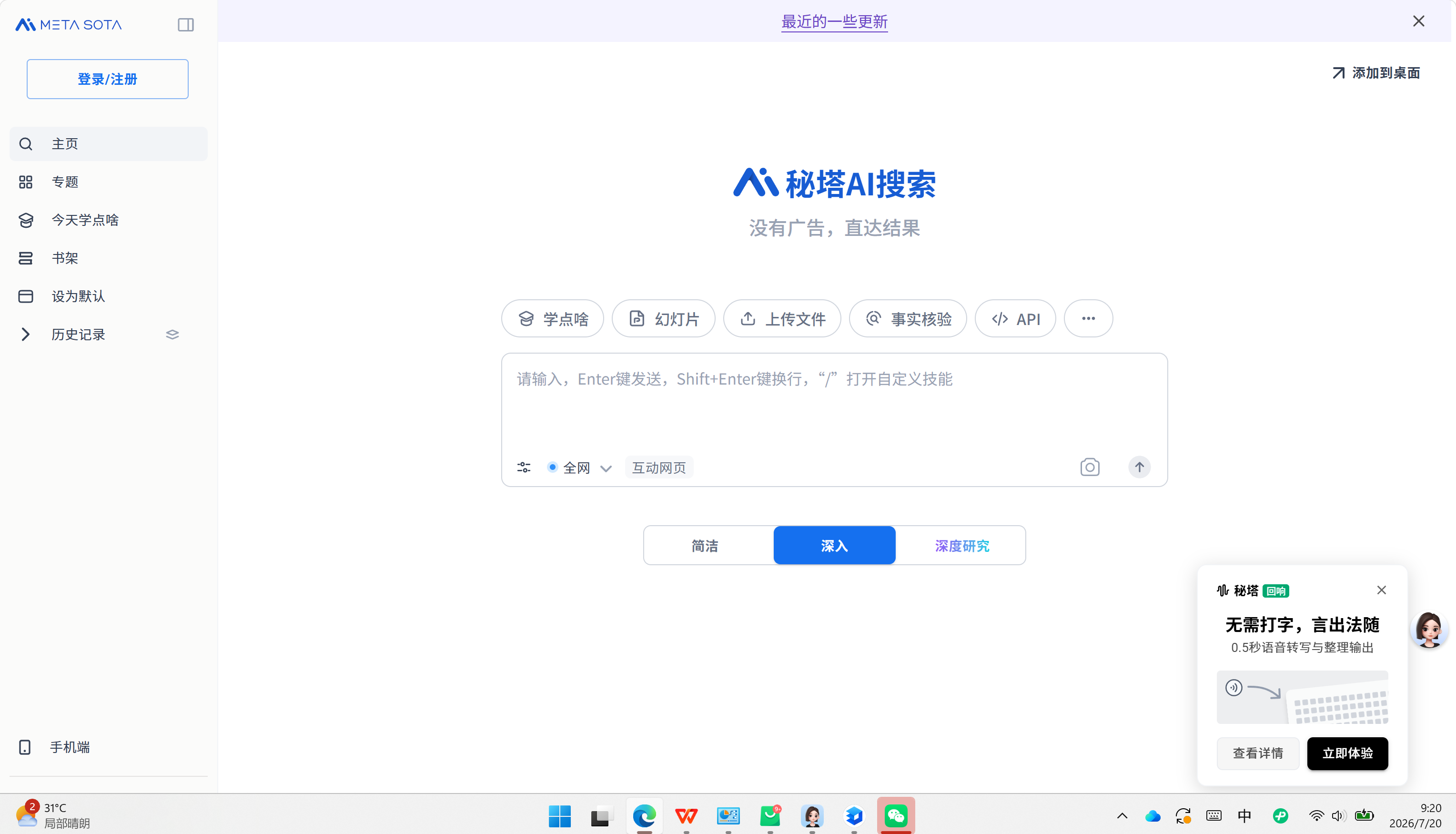Show more tools with ellipsis button
1456x834 pixels.
[x=1088, y=318]
